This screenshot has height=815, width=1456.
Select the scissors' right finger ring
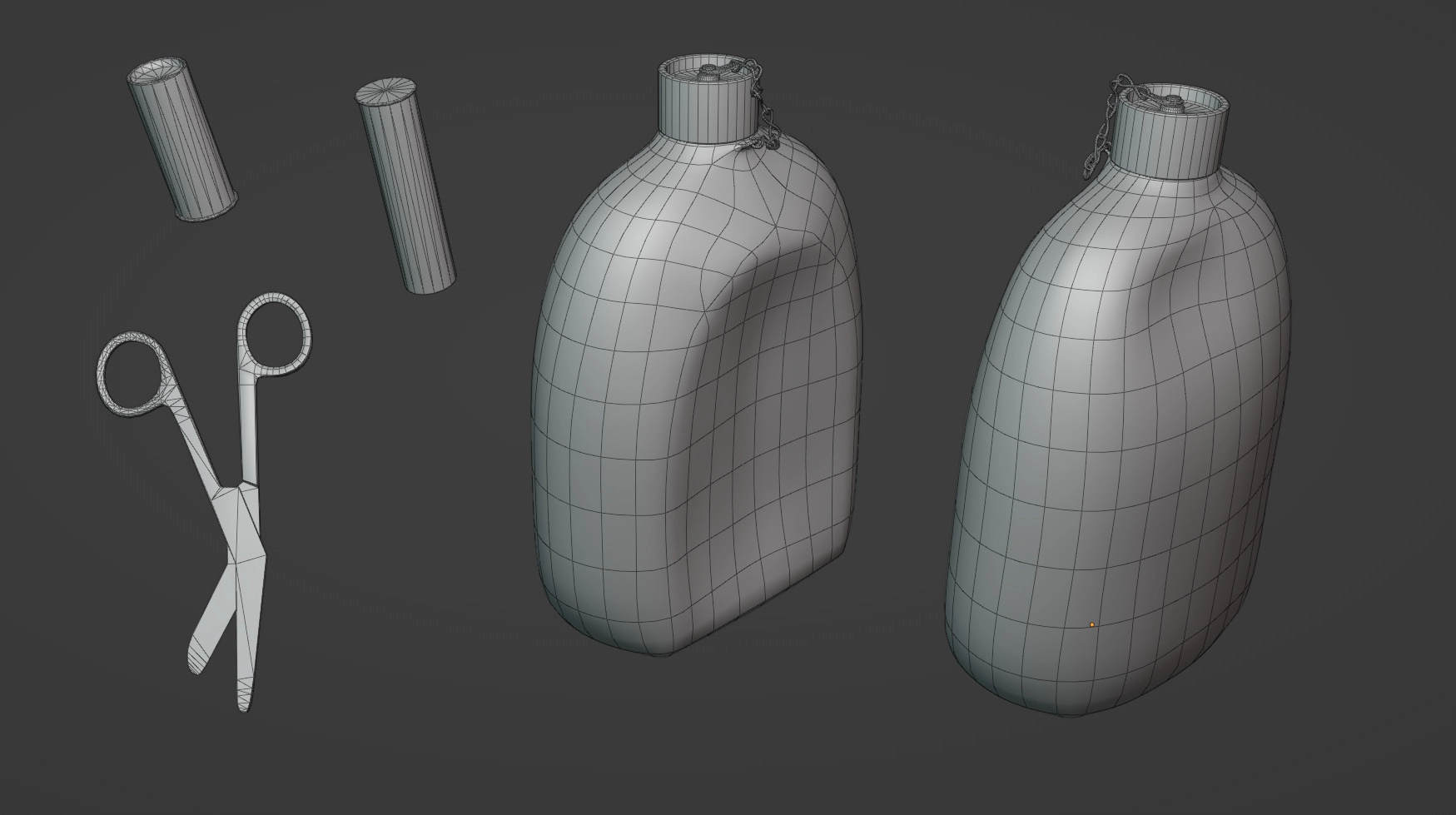[x=275, y=333]
